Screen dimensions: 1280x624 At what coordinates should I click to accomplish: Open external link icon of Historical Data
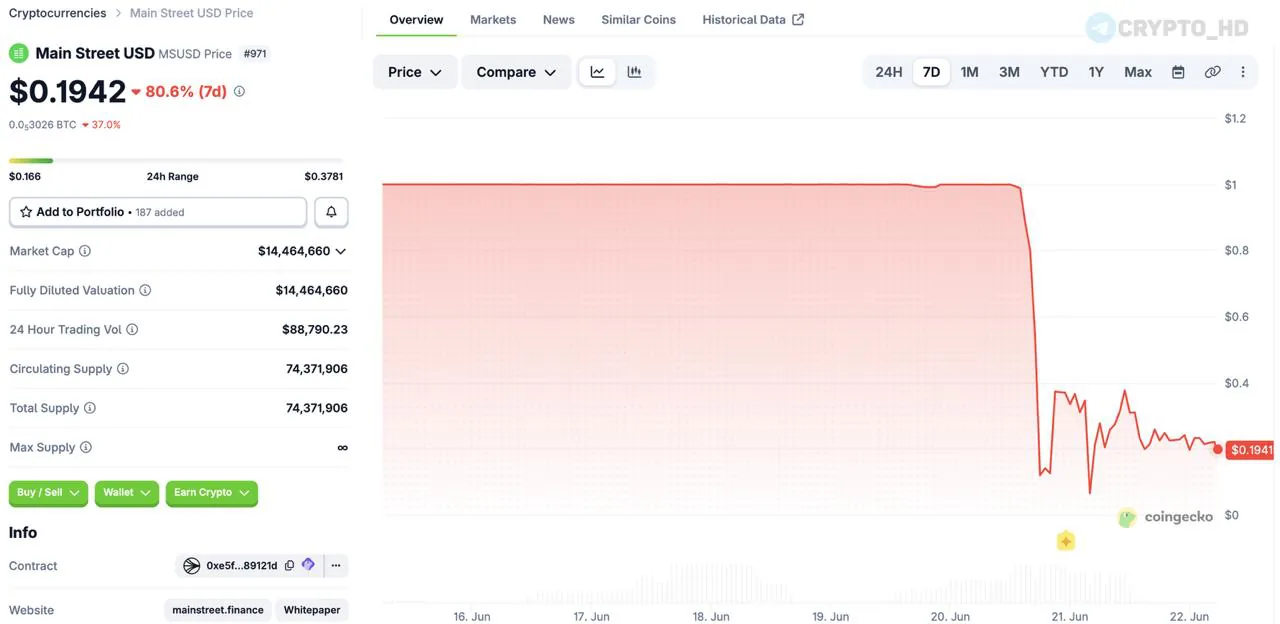click(797, 19)
